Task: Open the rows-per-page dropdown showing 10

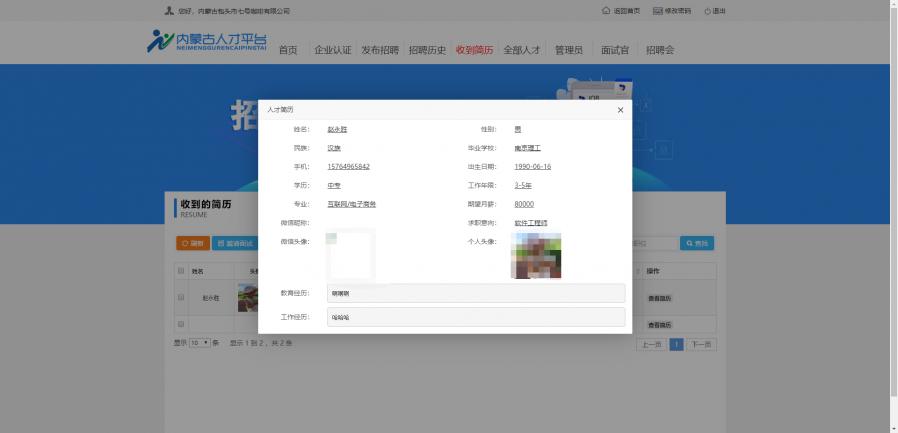Action: click(200, 343)
